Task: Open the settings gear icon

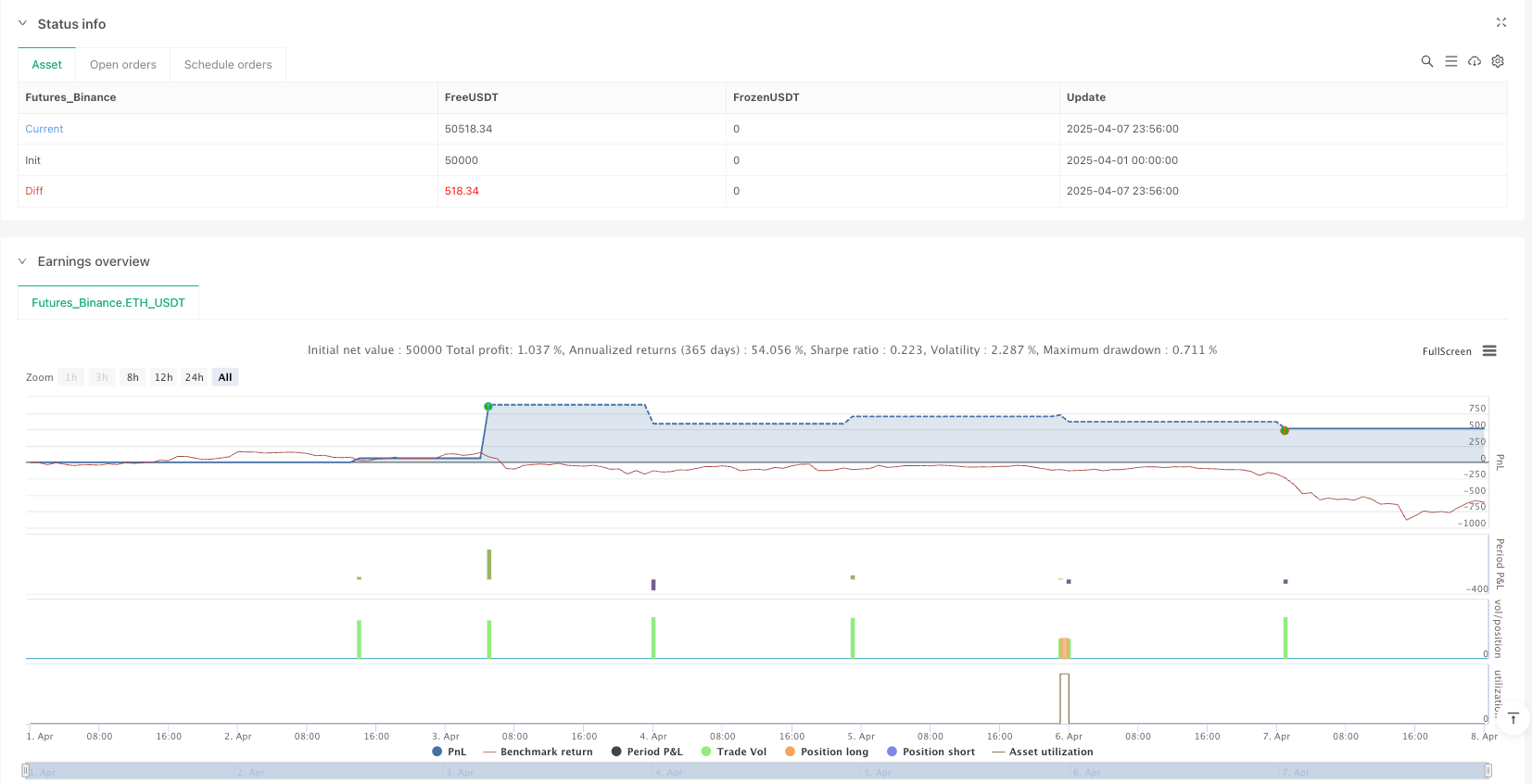Action: [x=1498, y=61]
